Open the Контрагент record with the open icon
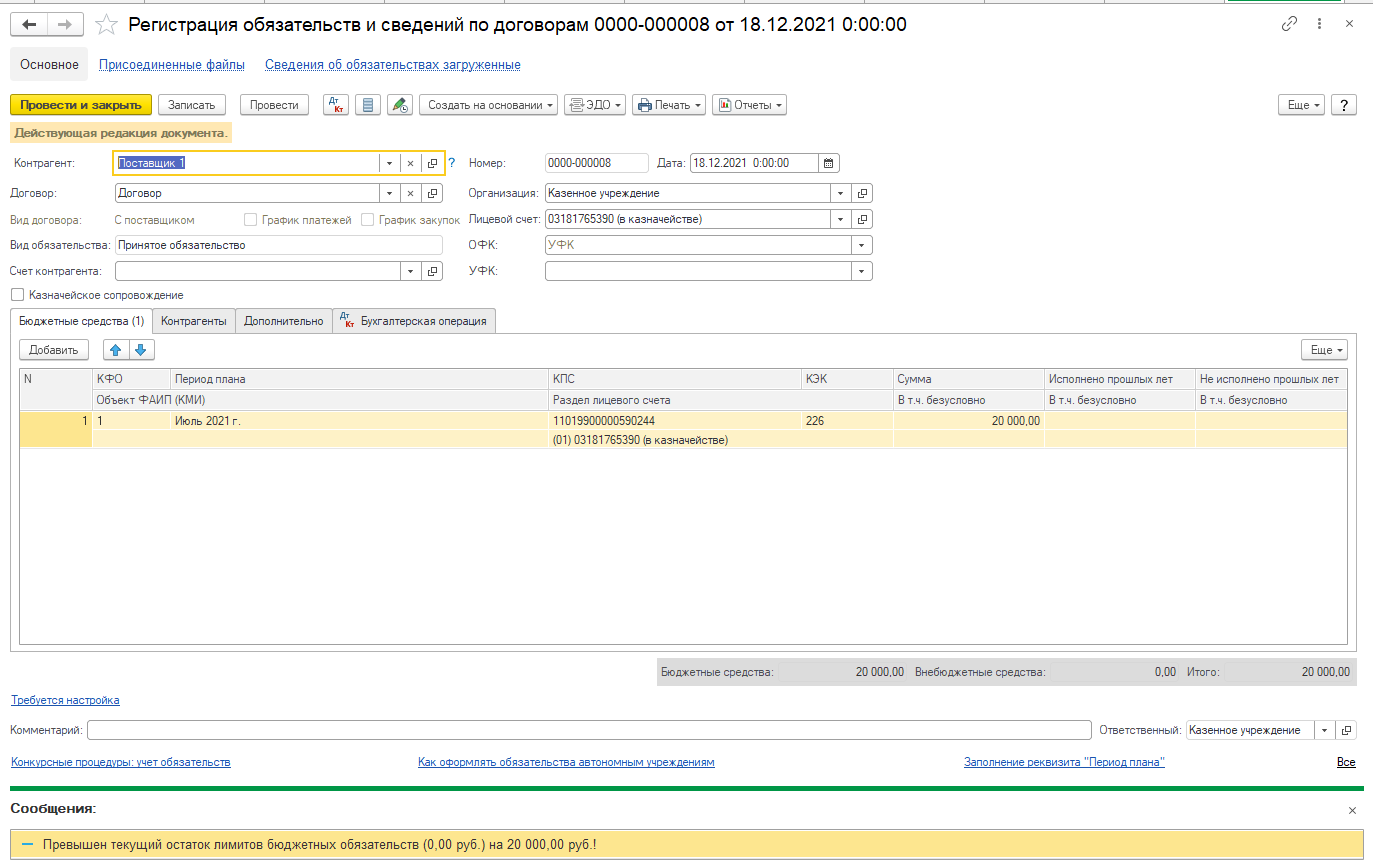 [432, 163]
